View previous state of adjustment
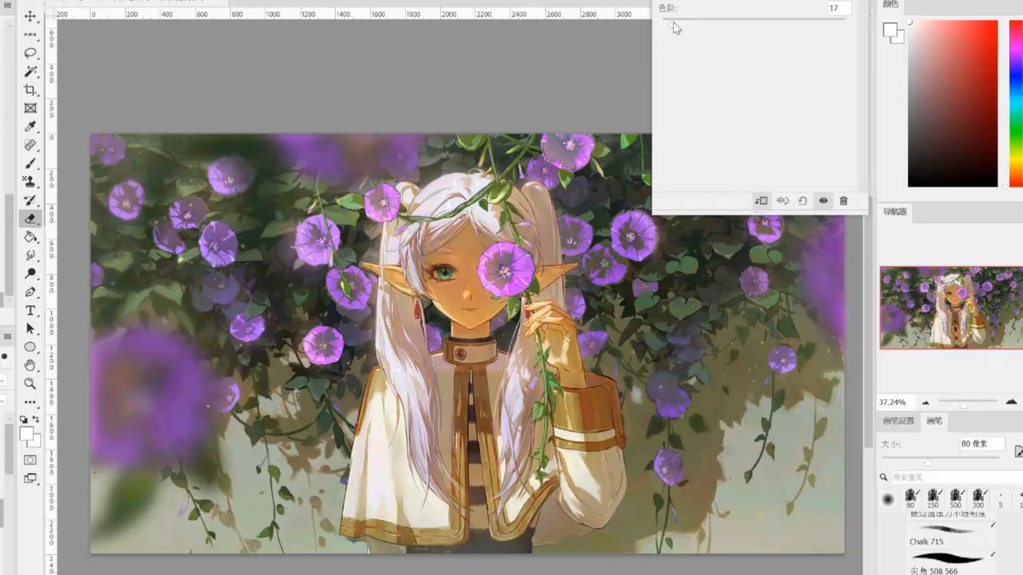The image size is (1023, 575). click(782, 201)
